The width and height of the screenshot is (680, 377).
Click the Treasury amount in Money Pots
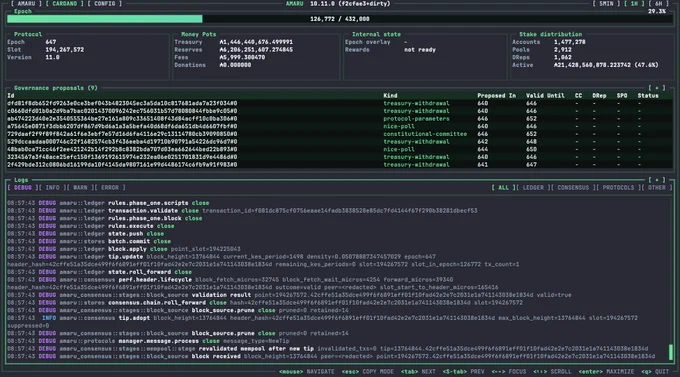[x=256, y=42]
